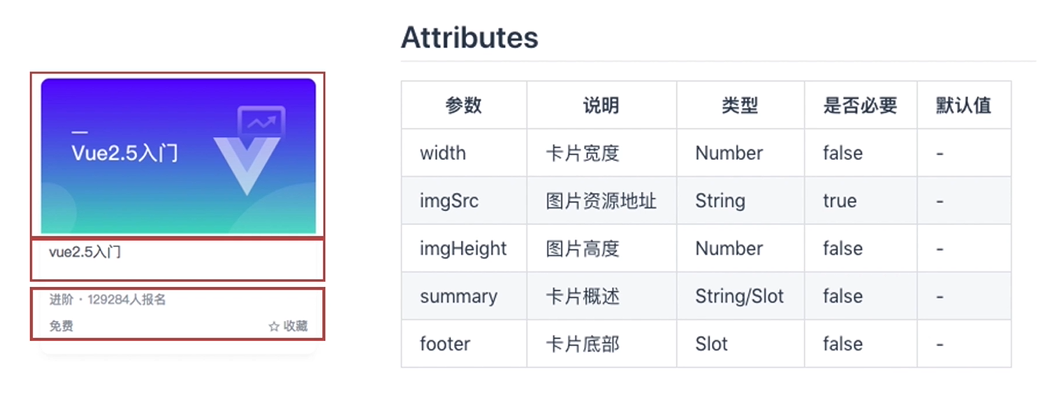Image resolution: width=1055 pixels, height=408 pixels.
Task: Click the vue2.5入门 card summary text
Action: pyautogui.click(x=85, y=252)
